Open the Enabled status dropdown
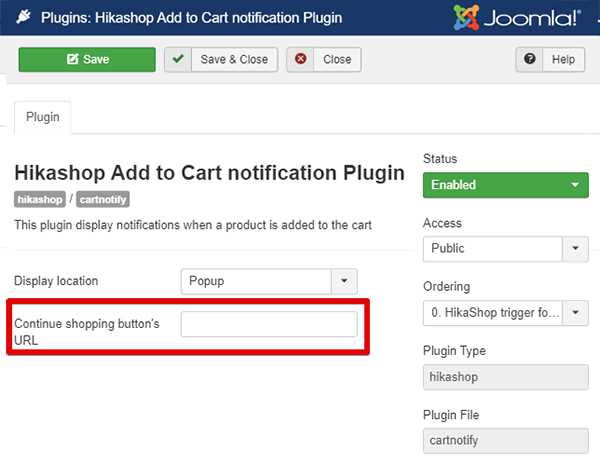Image resolution: width=600 pixels, height=463 pixels. point(505,185)
